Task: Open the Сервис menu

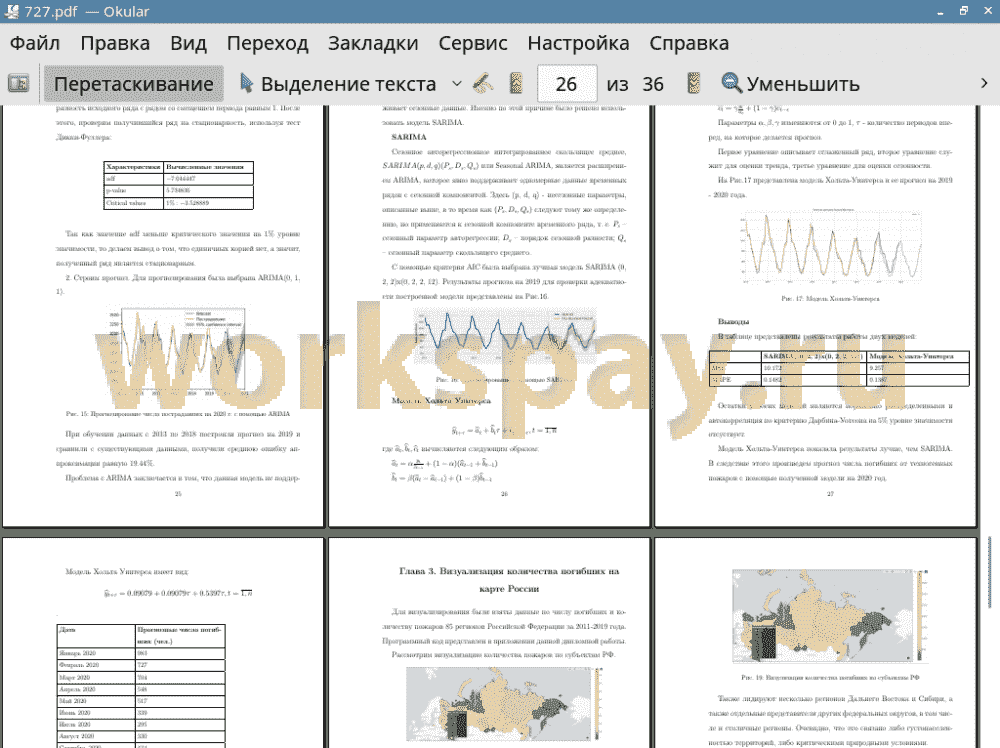Action: click(x=473, y=43)
